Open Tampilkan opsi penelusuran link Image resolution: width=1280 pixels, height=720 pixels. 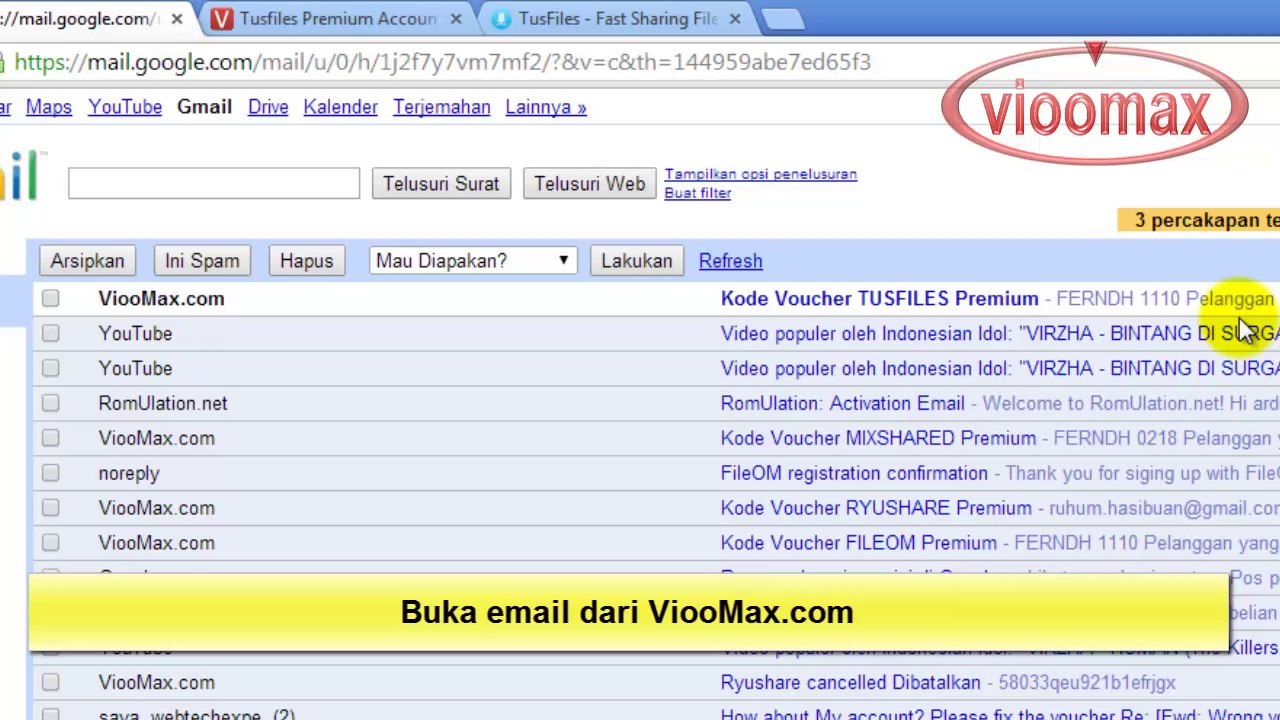(761, 174)
